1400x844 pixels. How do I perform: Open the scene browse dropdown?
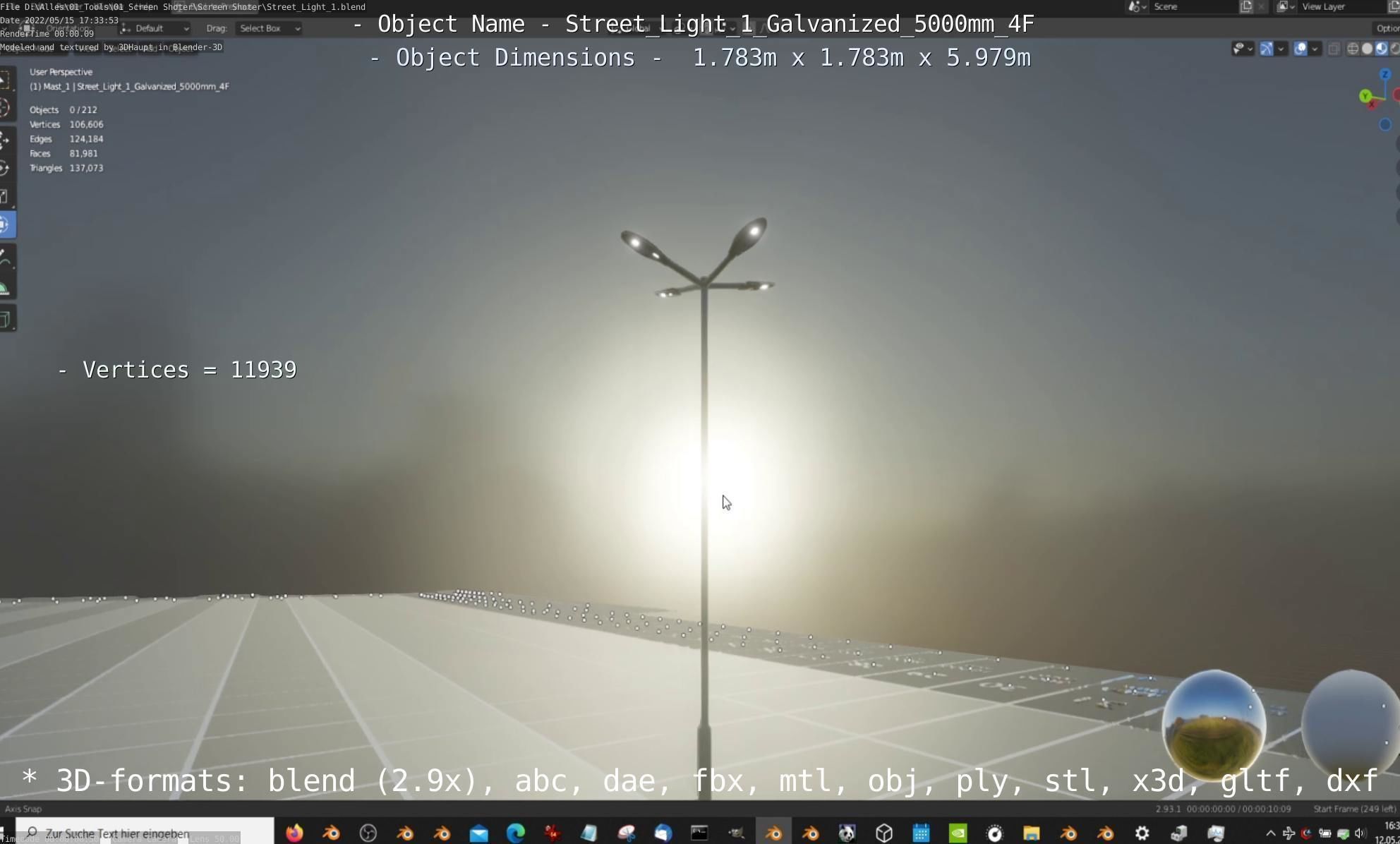coord(1137,6)
